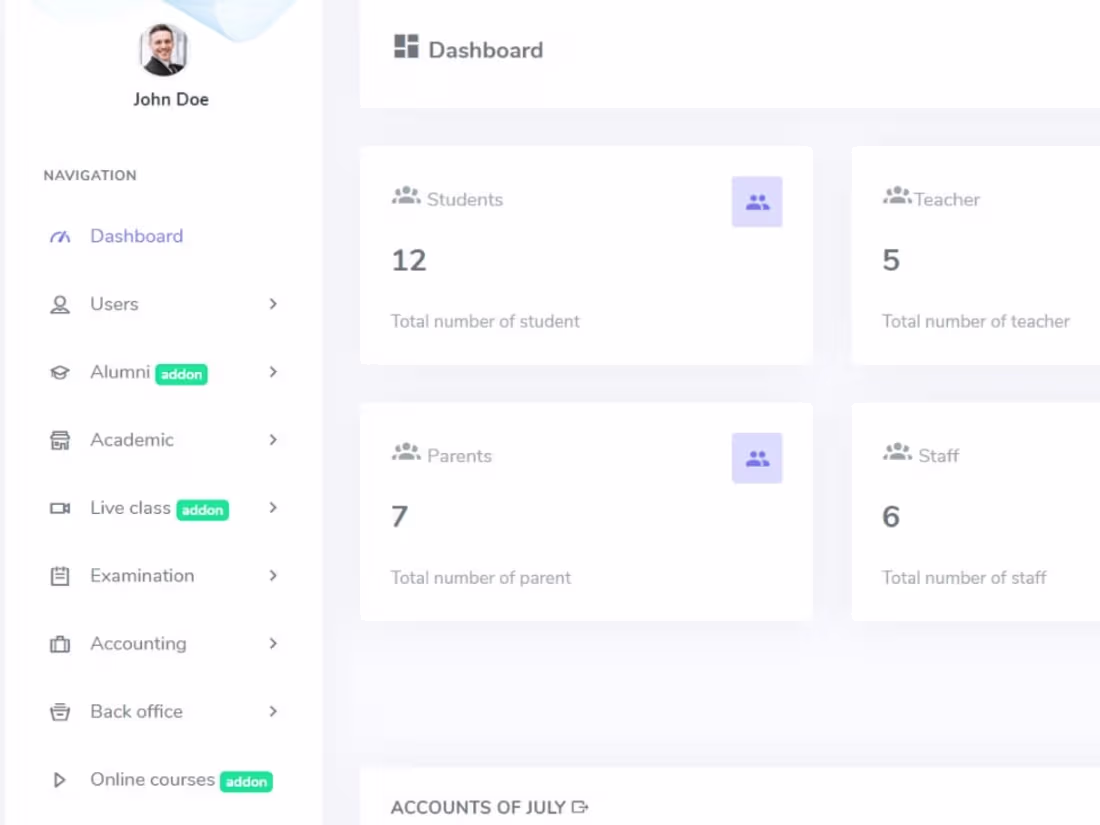Click the Academic building icon
Viewport: 1100px width, 825px height.
tap(60, 441)
